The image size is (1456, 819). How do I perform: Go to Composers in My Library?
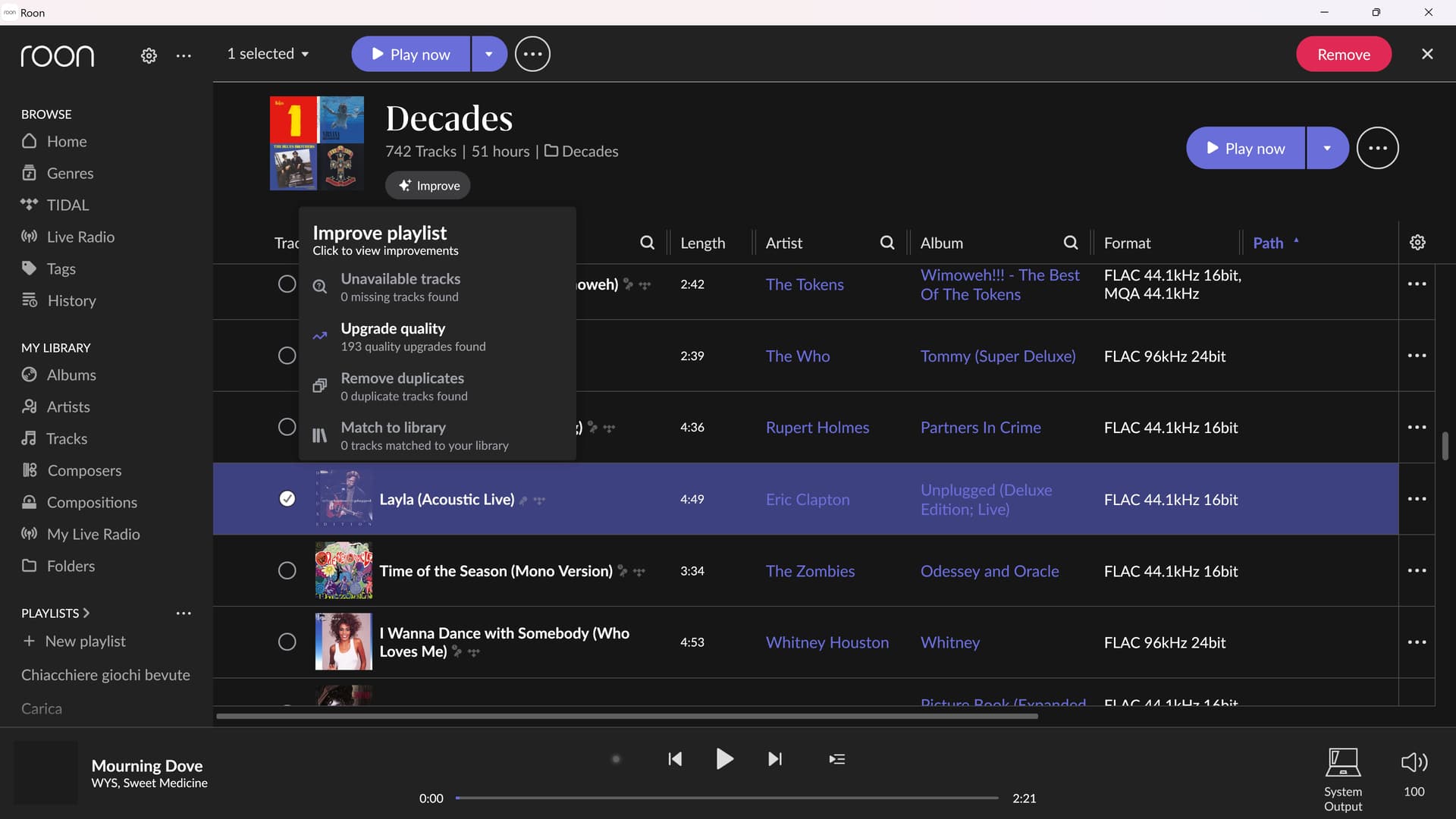(x=84, y=470)
